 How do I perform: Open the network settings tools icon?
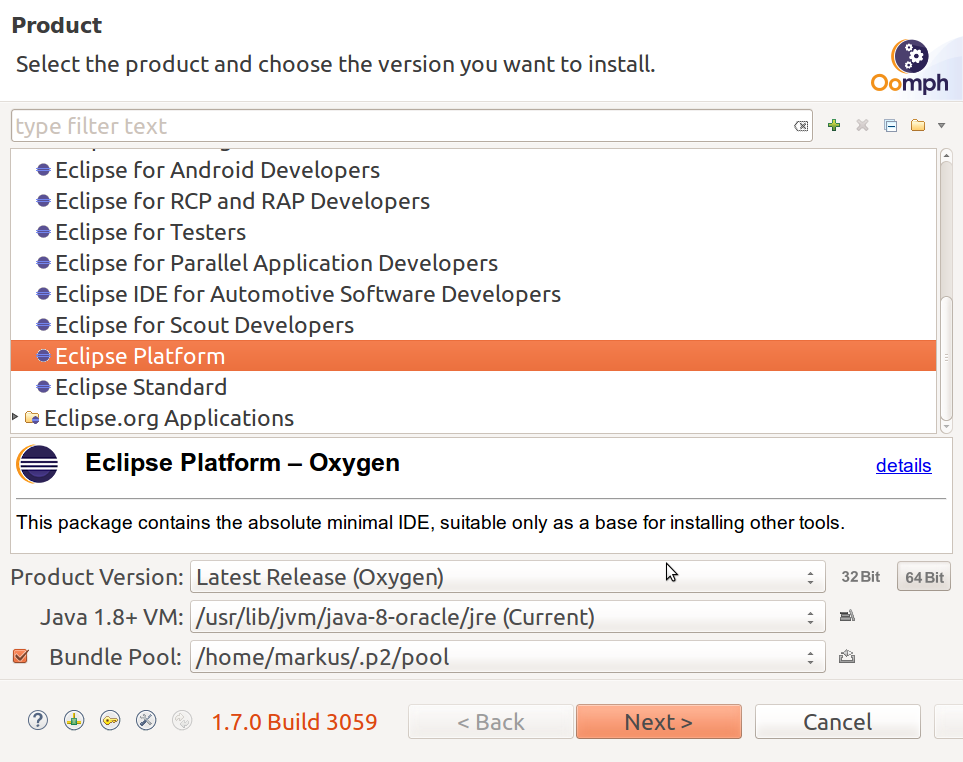click(x=146, y=720)
